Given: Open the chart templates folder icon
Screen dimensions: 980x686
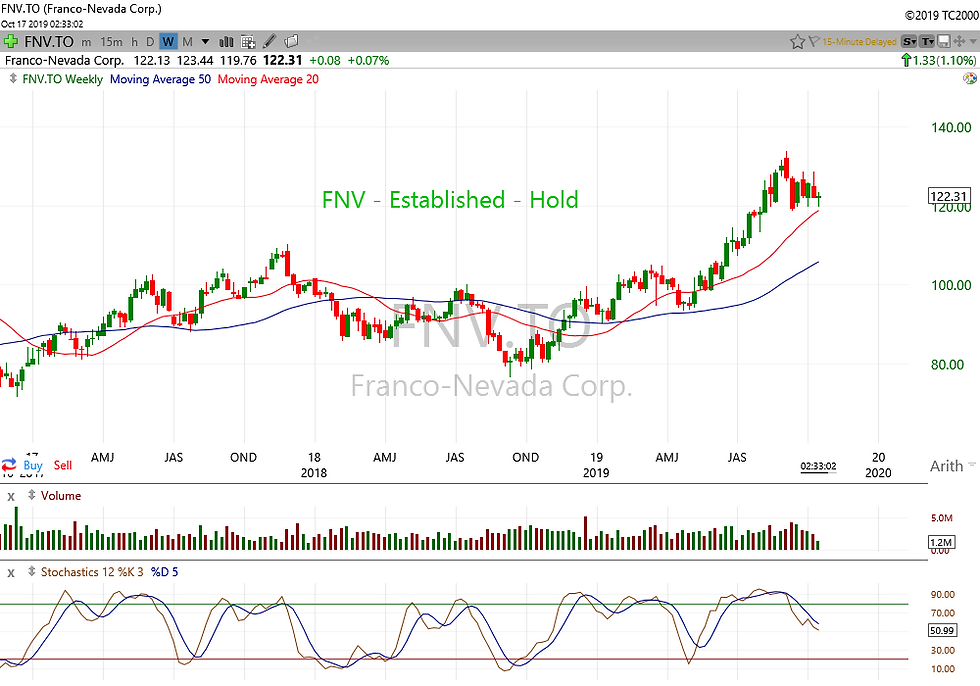Looking at the screenshot, I should (x=291, y=42).
